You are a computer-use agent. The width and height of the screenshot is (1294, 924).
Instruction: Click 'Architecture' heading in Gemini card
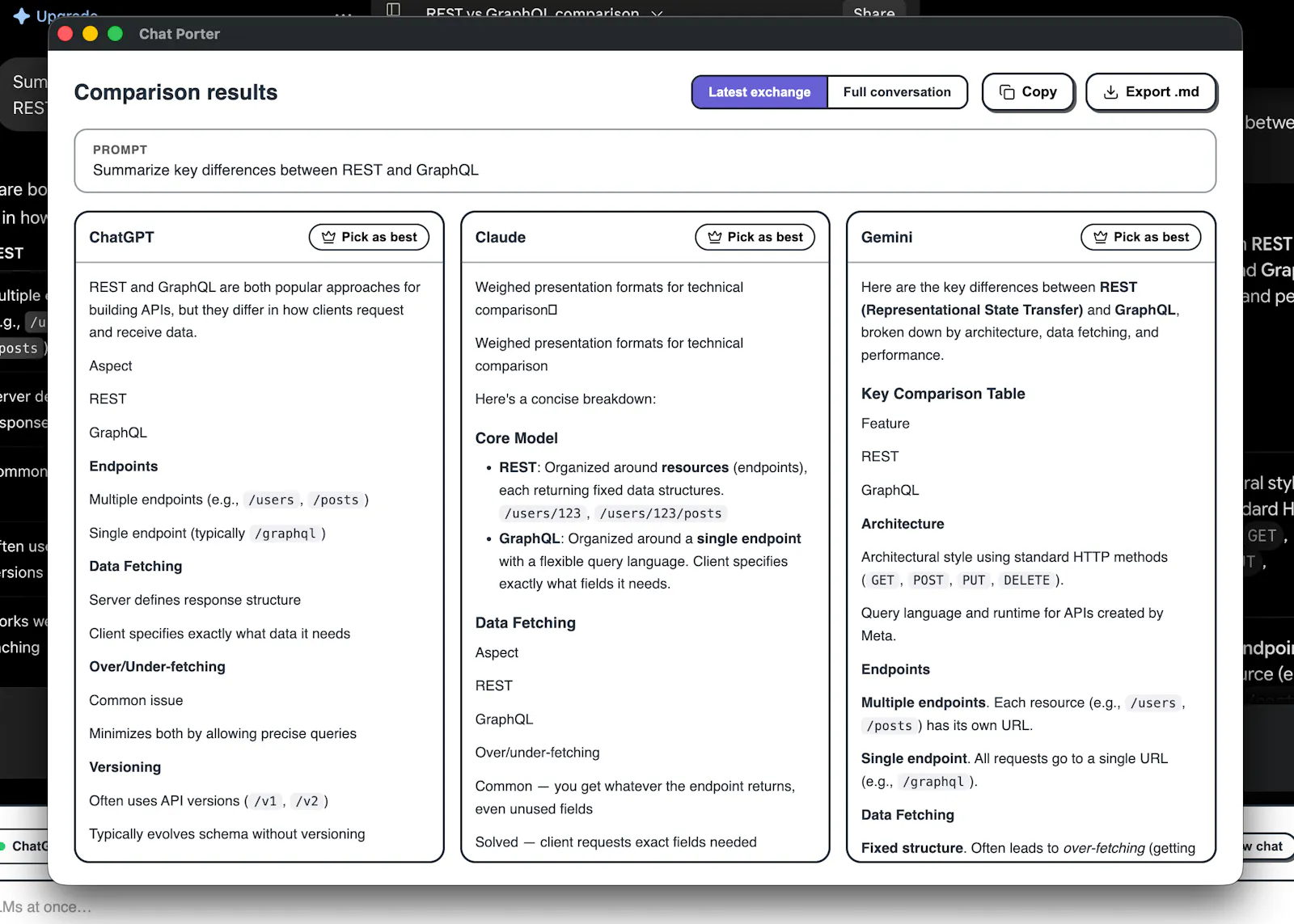point(903,524)
